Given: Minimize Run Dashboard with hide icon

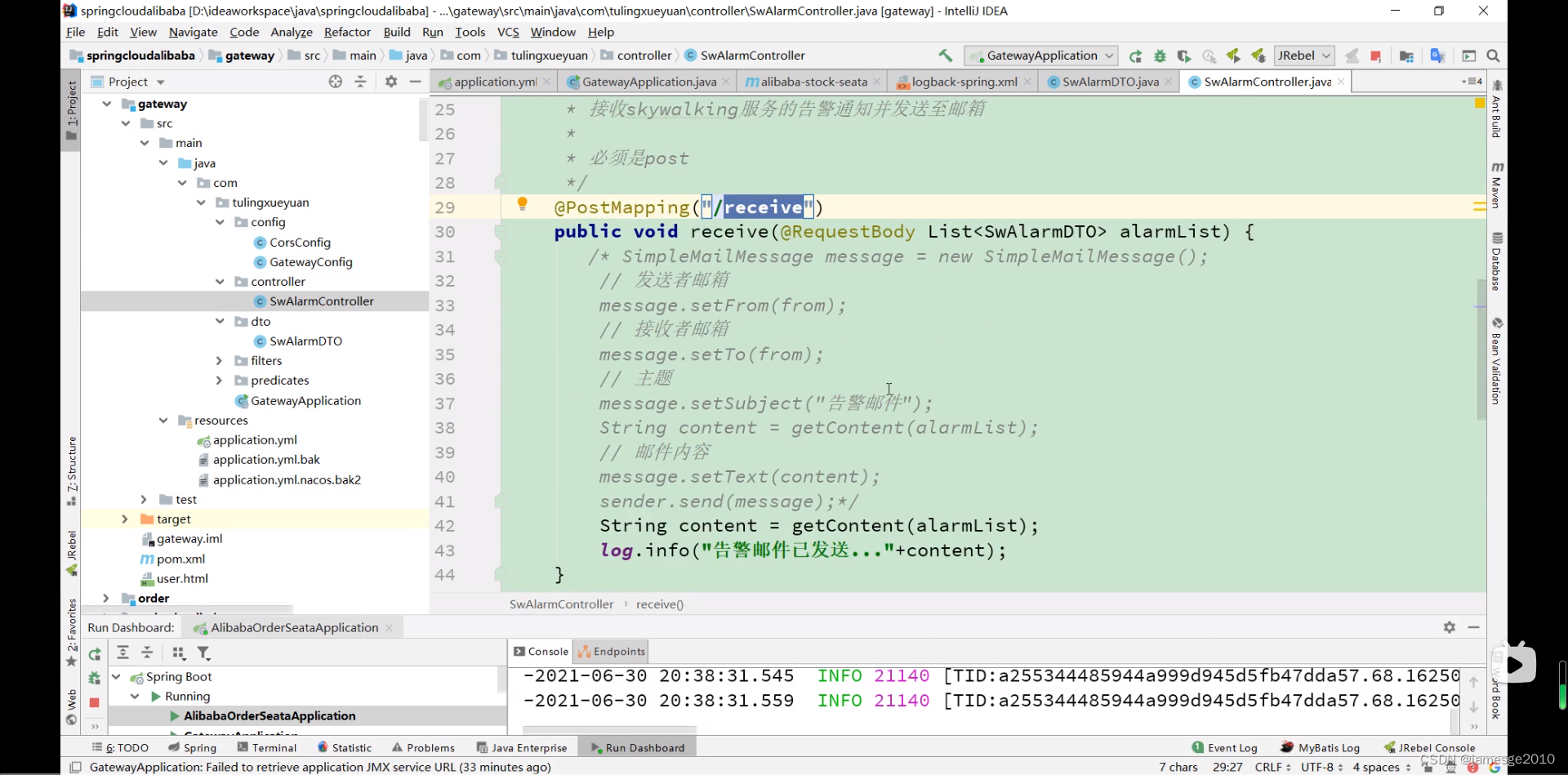Looking at the screenshot, I should [x=1473, y=627].
